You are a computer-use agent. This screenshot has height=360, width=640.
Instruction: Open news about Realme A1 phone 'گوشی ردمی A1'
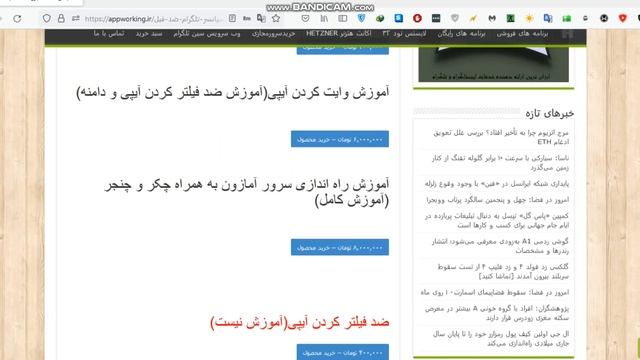(500, 246)
